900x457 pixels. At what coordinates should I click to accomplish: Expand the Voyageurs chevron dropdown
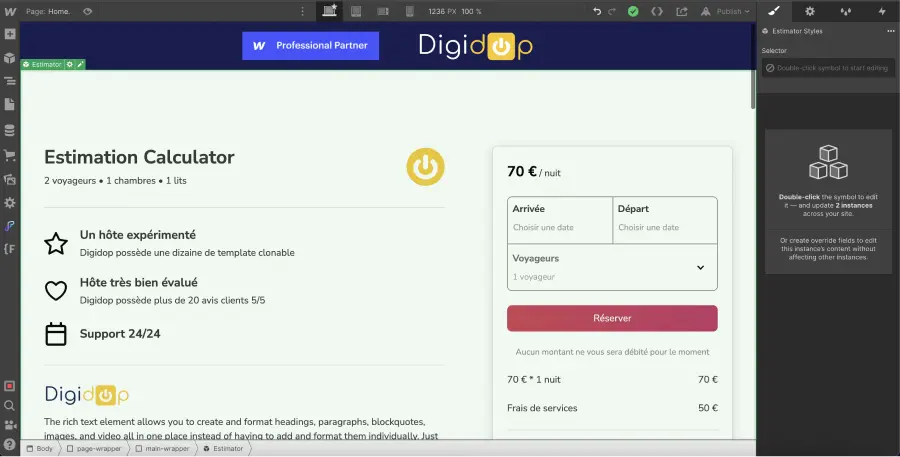tap(700, 268)
